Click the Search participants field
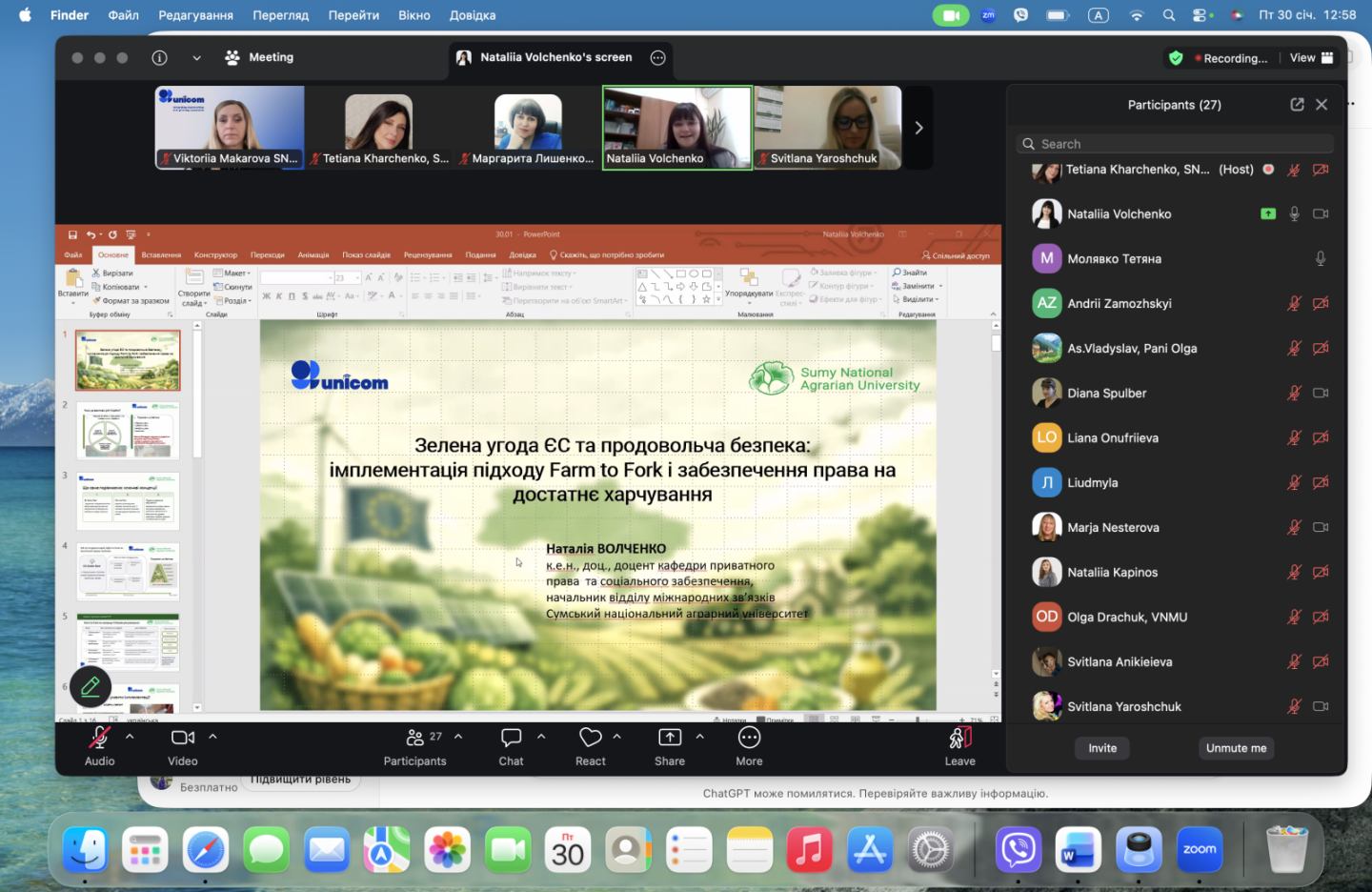This screenshot has height=892, width=1372. pos(1175,144)
